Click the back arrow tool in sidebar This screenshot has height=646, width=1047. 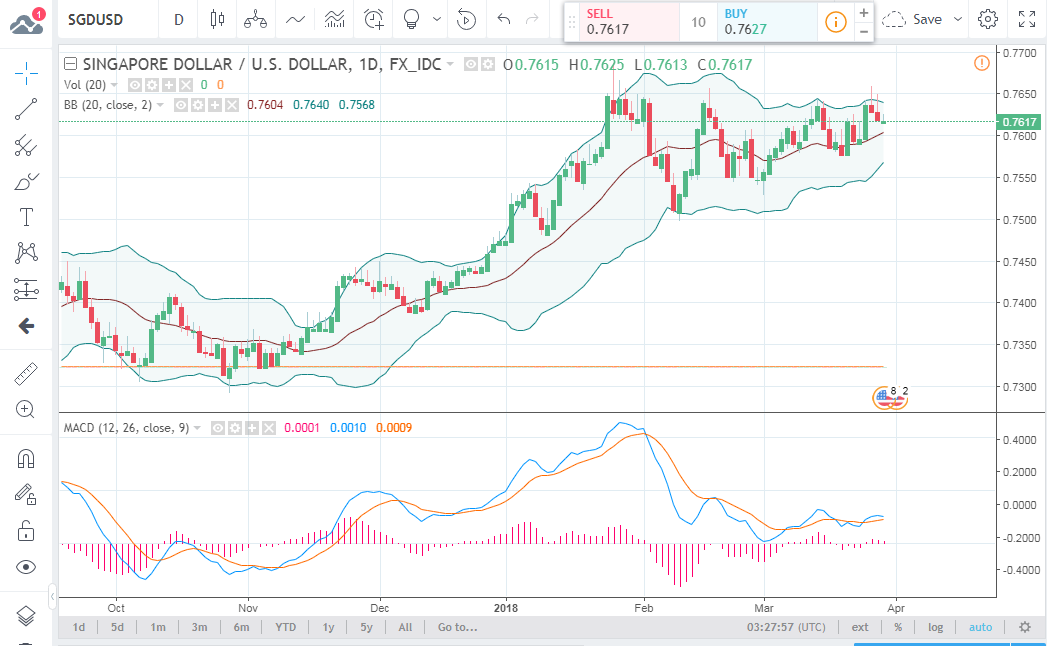(26, 326)
